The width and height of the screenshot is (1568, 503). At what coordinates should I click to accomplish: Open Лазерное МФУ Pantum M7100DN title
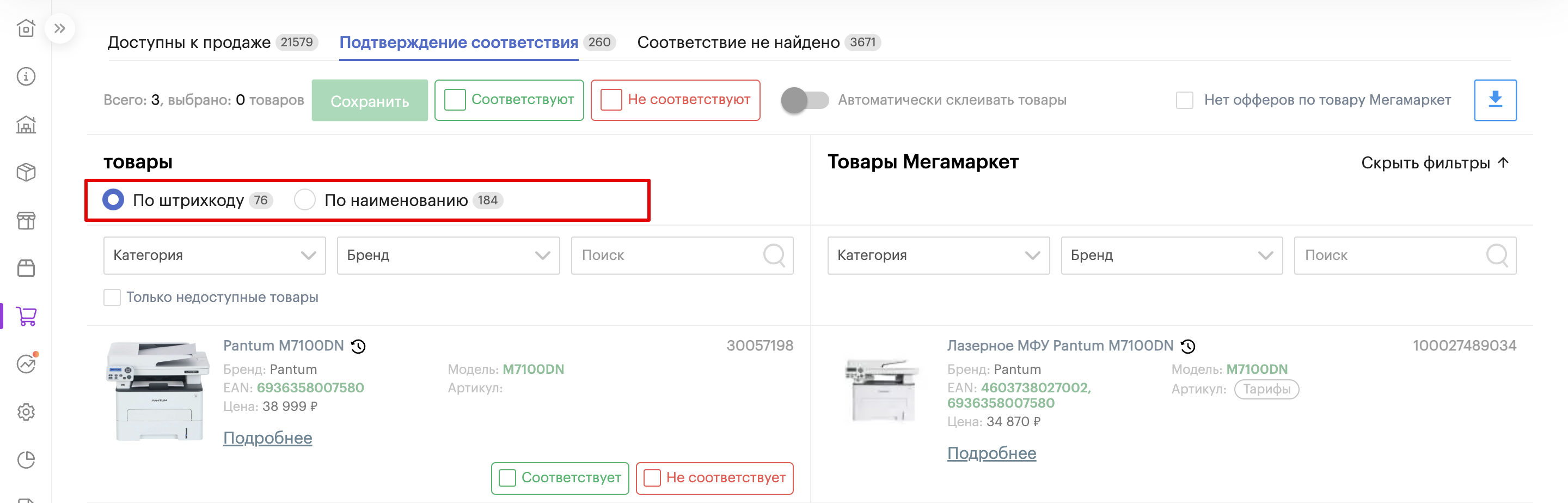1059,346
